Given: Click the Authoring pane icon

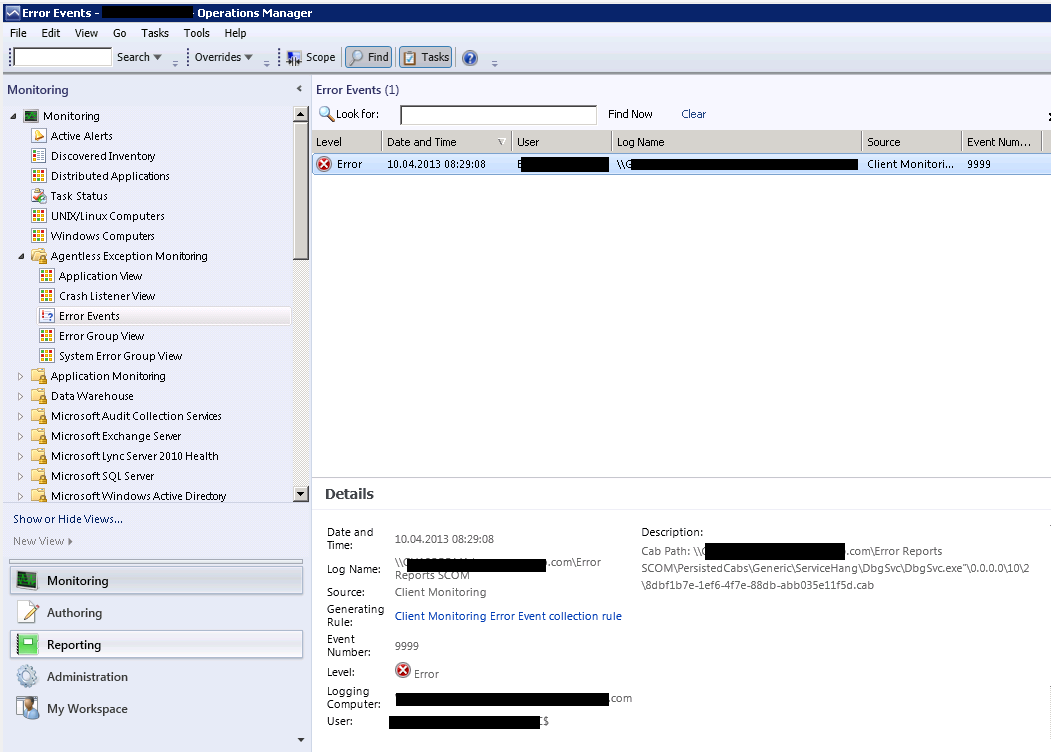Looking at the screenshot, I should 28,613.
